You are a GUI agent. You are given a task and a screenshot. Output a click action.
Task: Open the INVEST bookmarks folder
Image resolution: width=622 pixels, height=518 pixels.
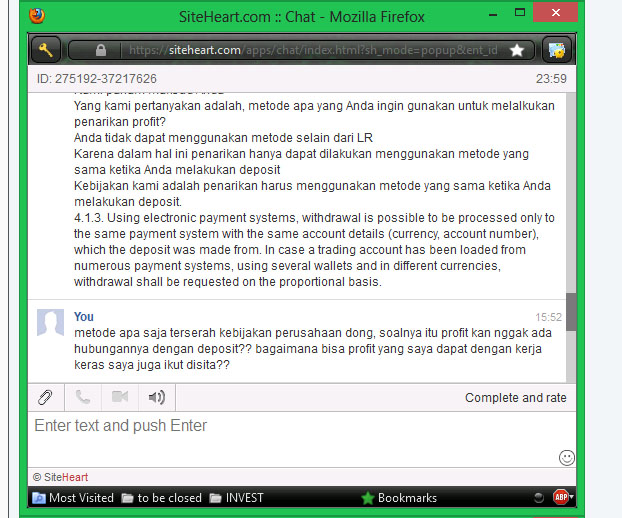coord(236,498)
